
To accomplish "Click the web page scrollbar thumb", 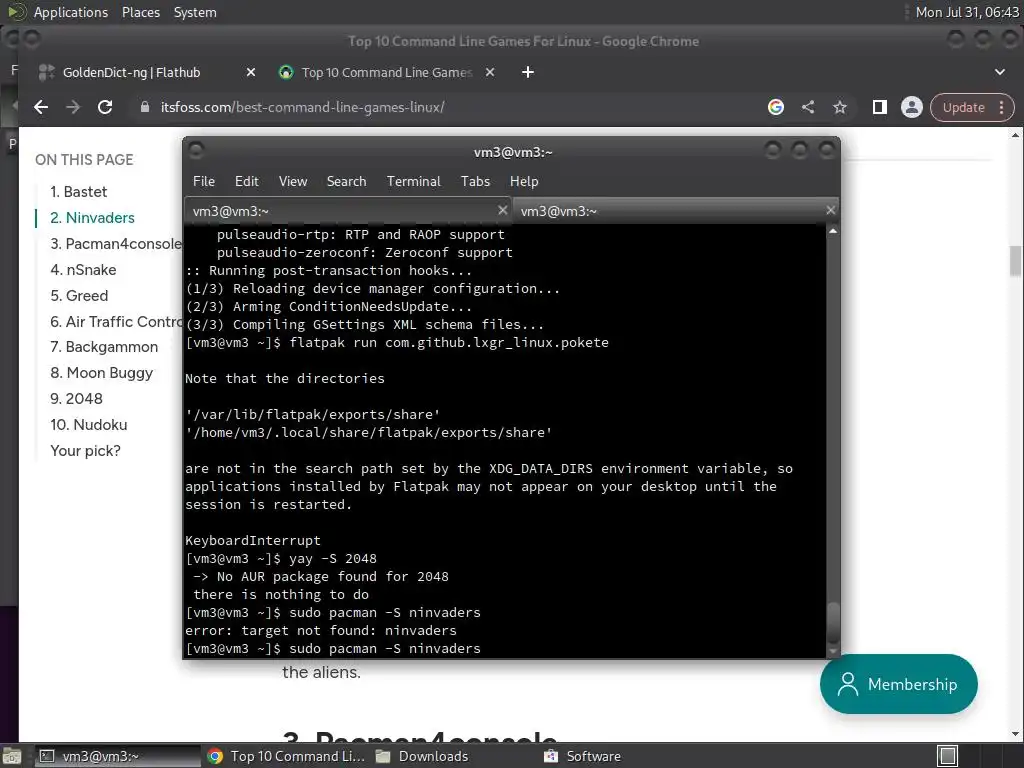I will 1015,261.
